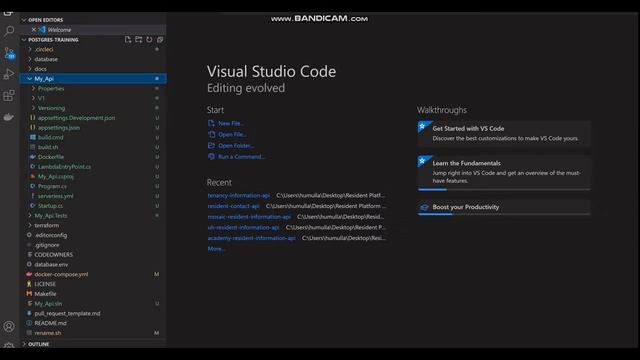
Task: Close the Welcome editor with X icon
Action: coord(34,30)
